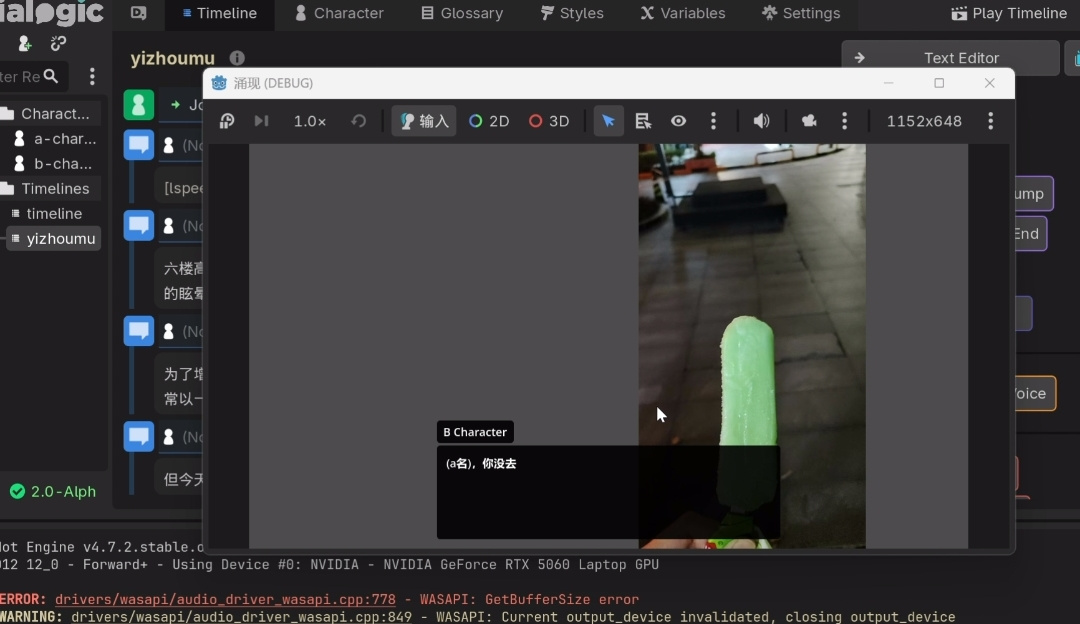Viewport: 1080px width, 624px height.
Task: Open the three-dot menu beside the eye icon
Action: 714,121
